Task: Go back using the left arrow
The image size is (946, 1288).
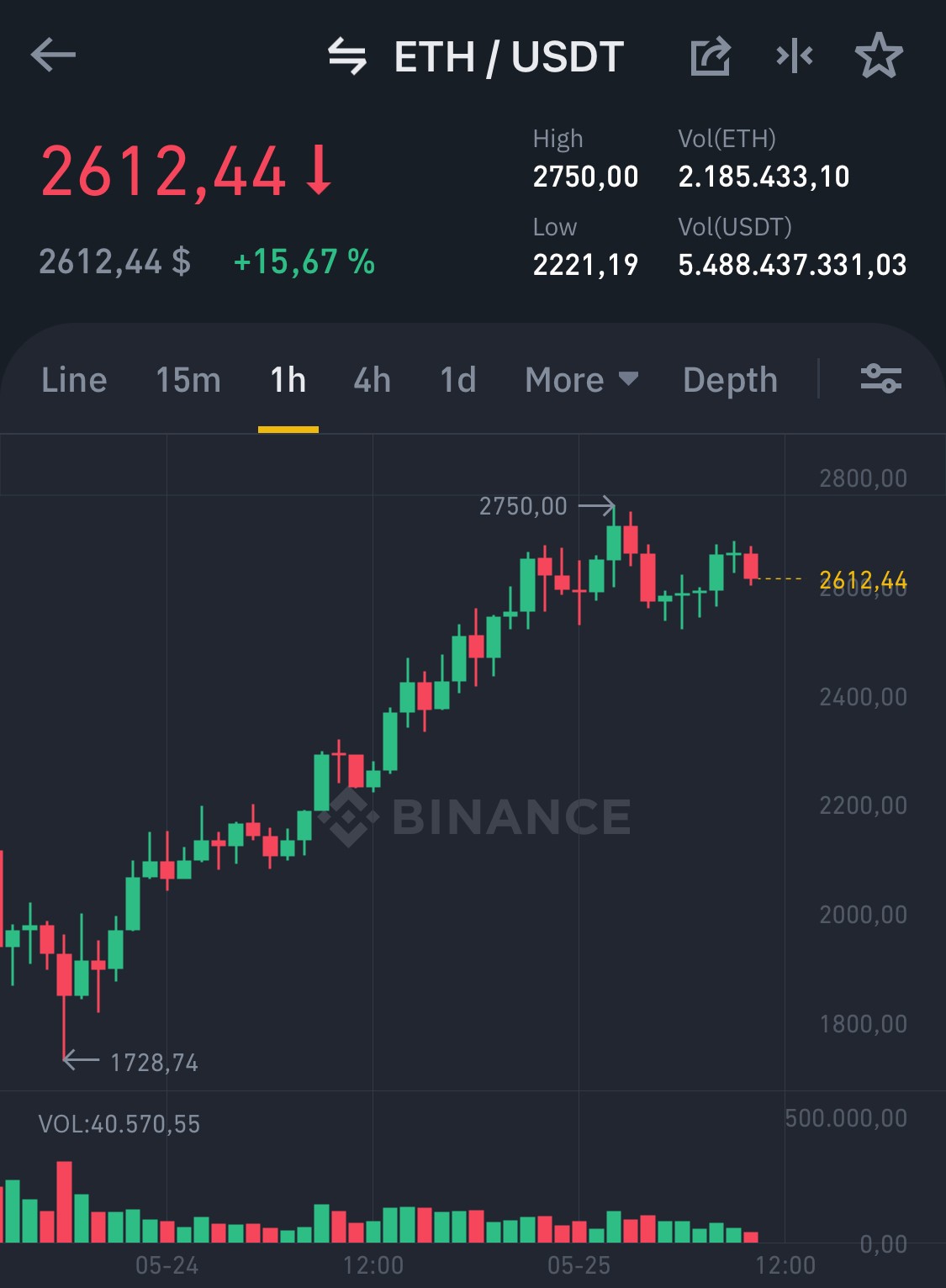Action: (x=53, y=56)
